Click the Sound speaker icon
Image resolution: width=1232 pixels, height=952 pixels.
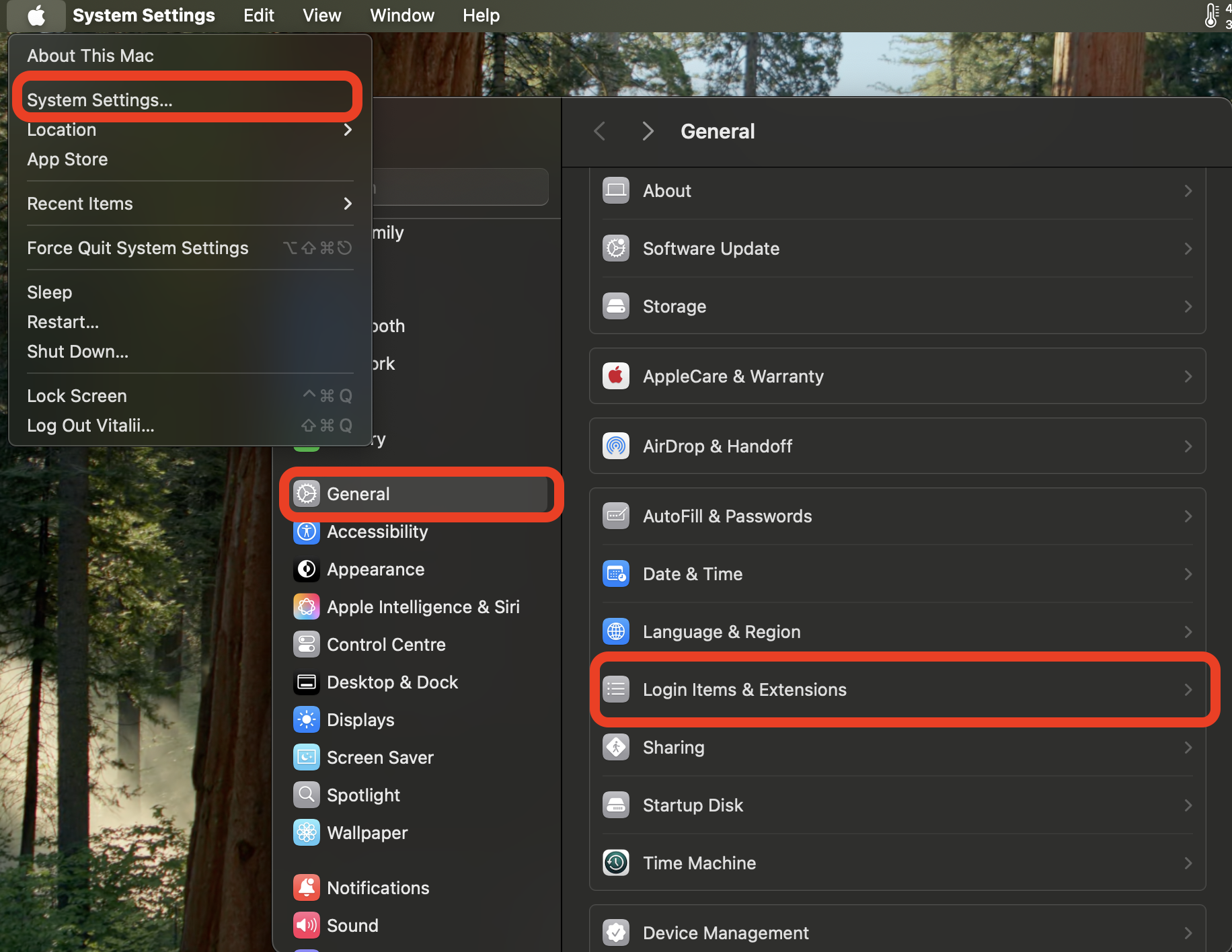(307, 925)
